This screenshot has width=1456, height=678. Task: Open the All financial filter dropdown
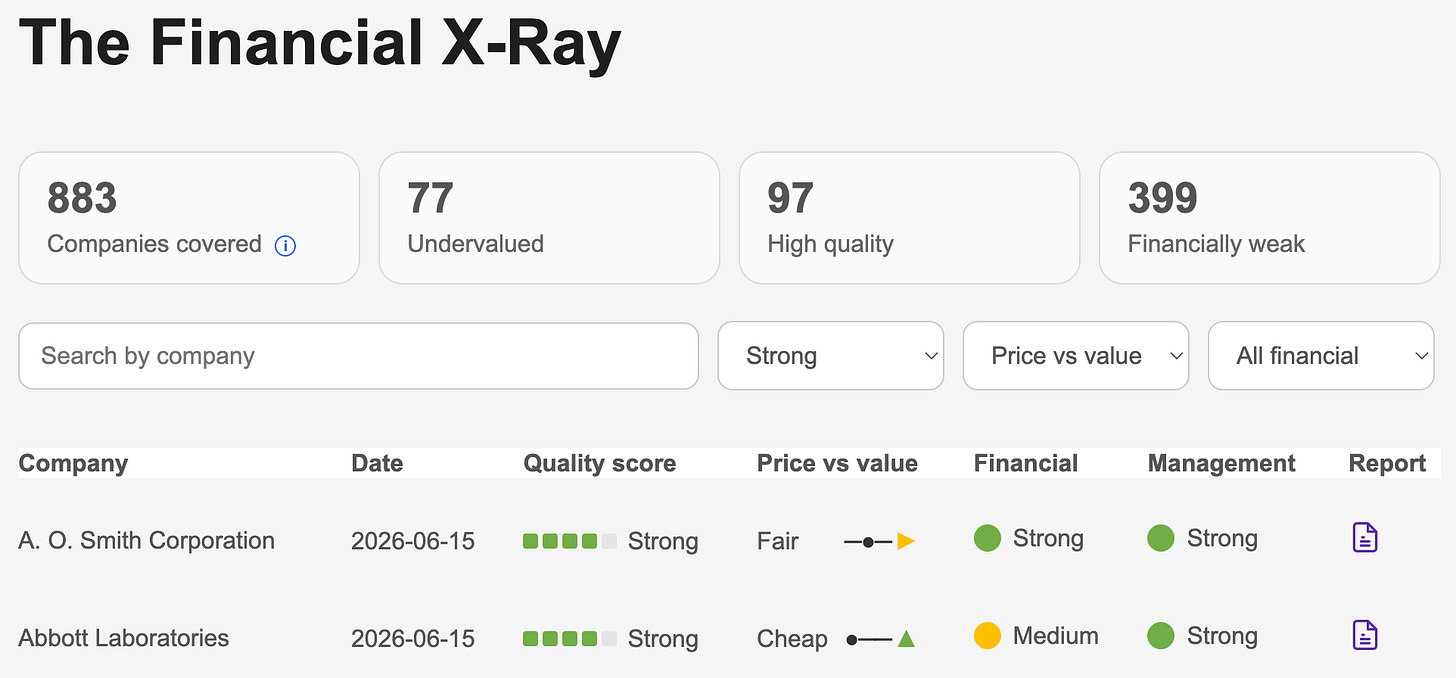(1321, 355)
